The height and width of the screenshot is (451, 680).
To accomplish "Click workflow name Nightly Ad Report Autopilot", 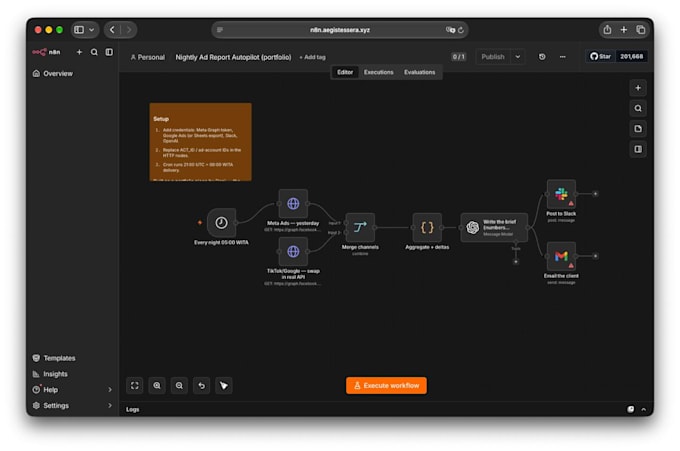I will point(233,57).
